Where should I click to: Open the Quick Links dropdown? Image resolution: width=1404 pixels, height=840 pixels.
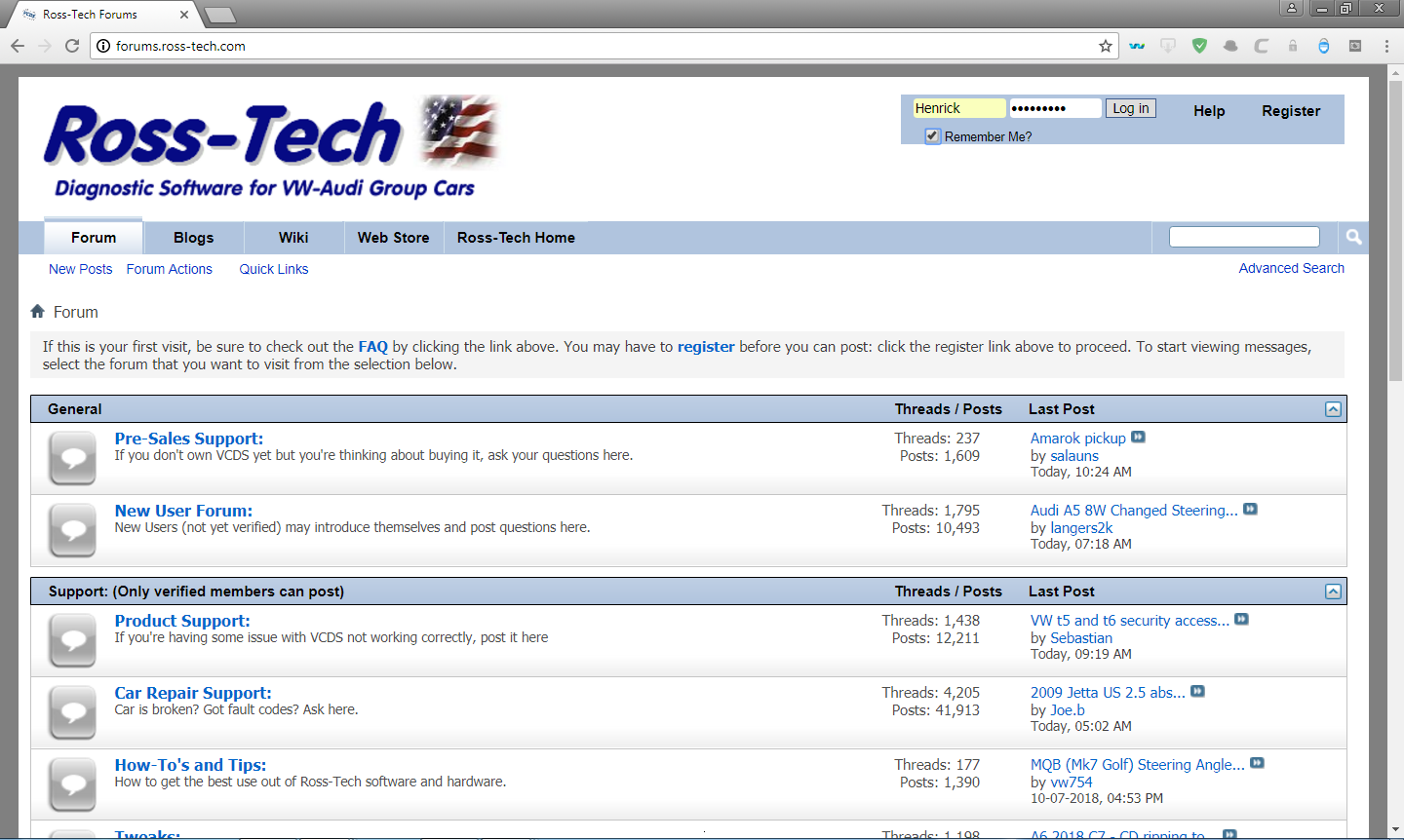274,269
